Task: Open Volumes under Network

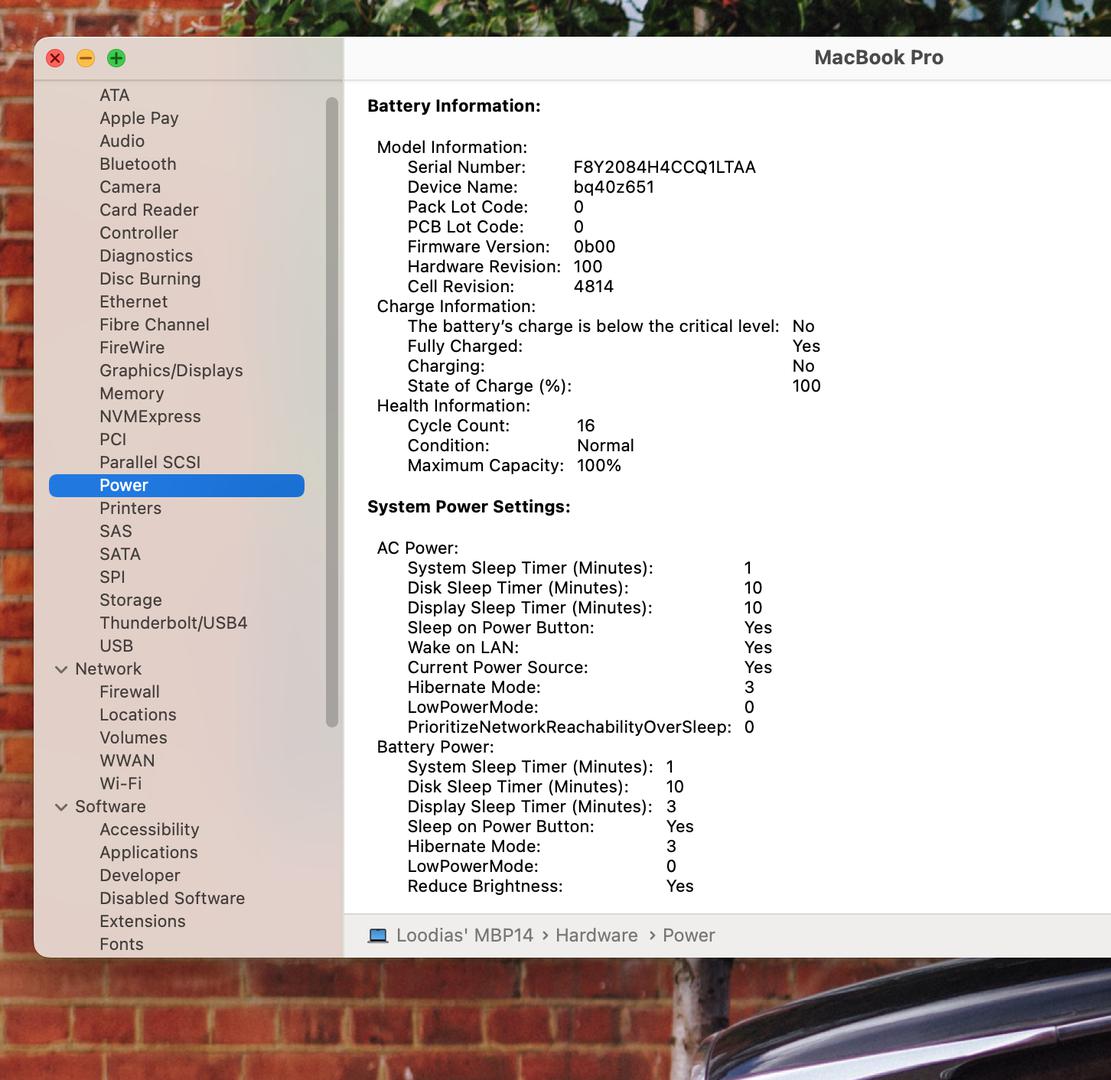Action: tap(133, 738)
